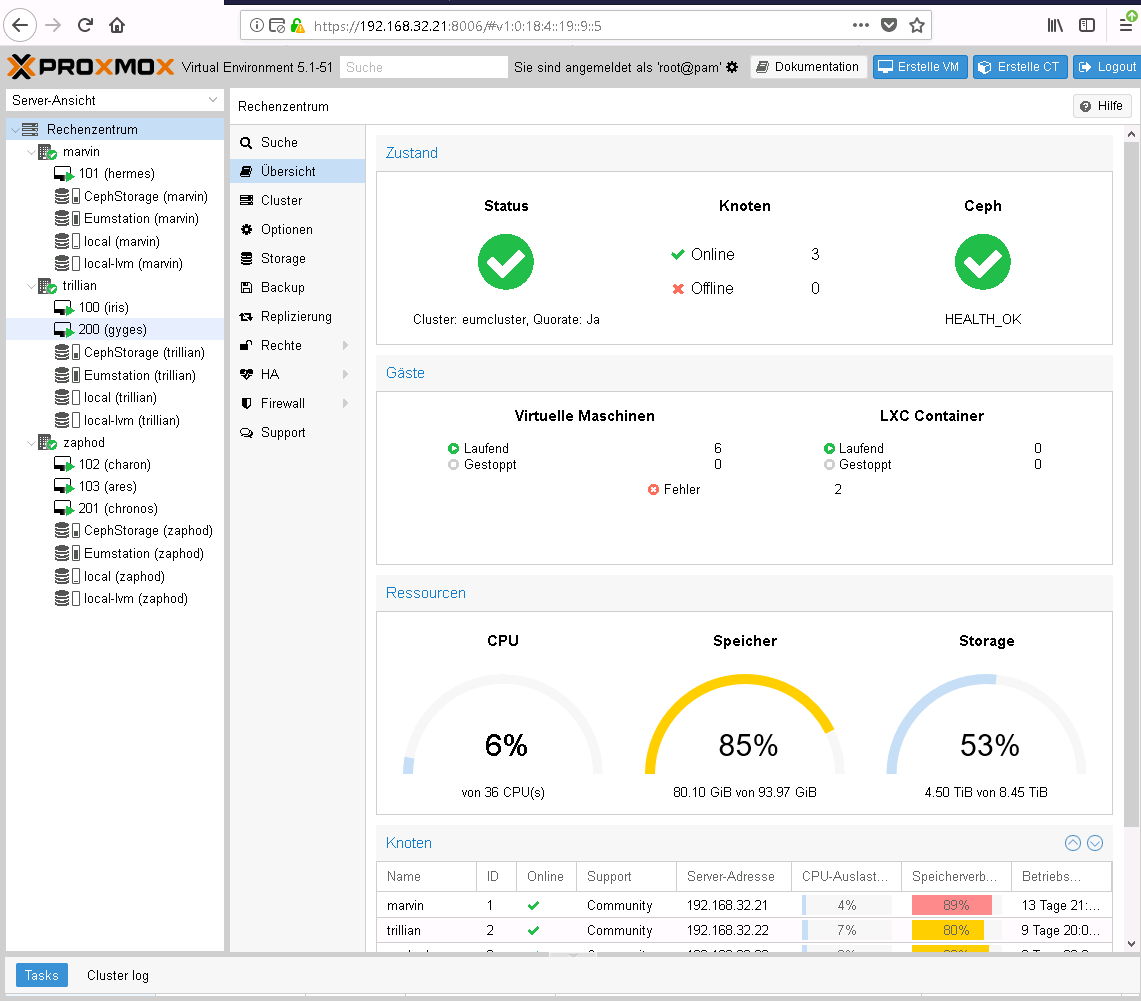The height and width of the screenshot is (1001, 1141).
Task: Expand the Firewall submenu
Action: (346, 403)
